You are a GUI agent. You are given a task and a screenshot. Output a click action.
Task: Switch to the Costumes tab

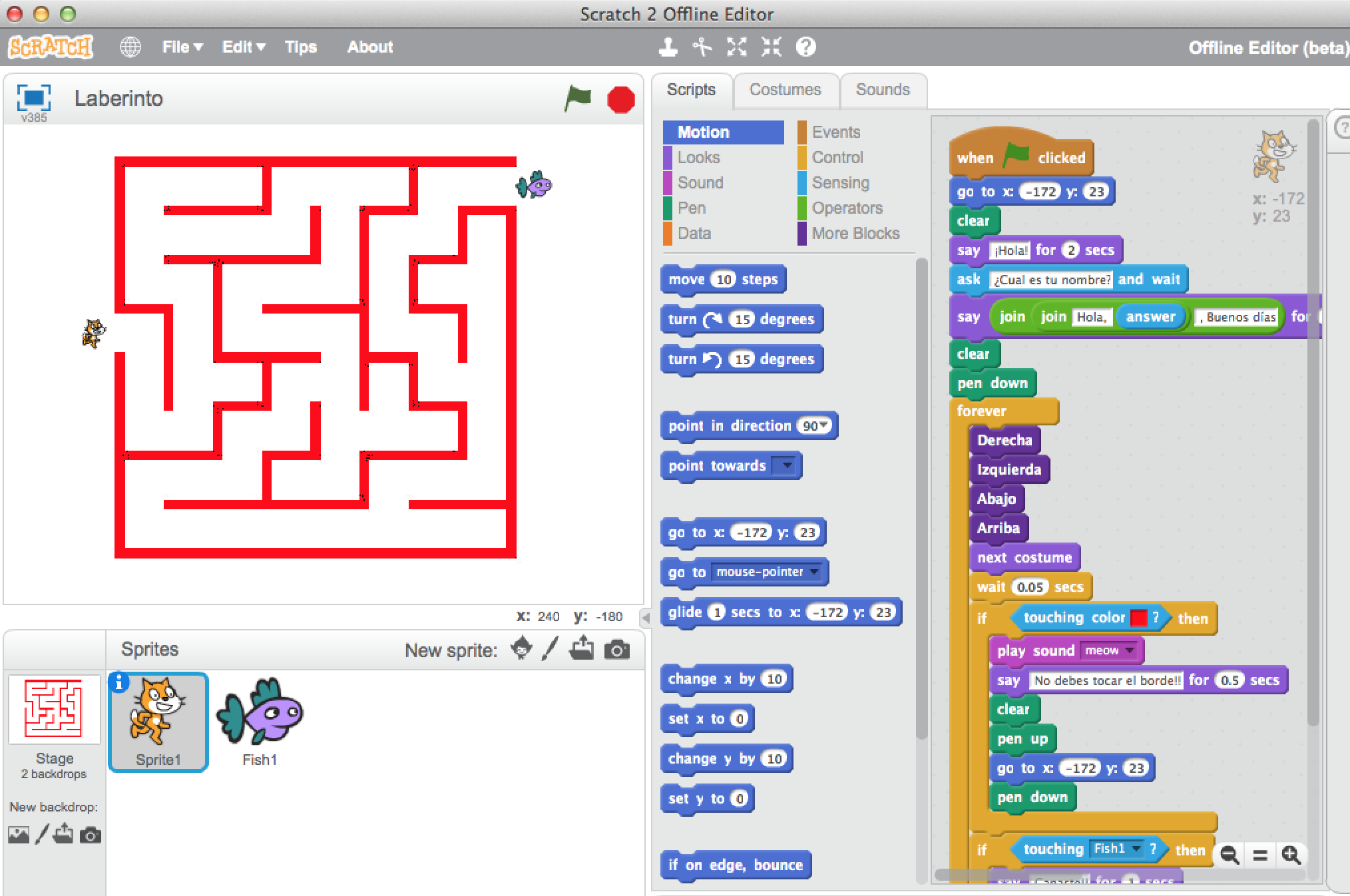click(x=786, y=90)
